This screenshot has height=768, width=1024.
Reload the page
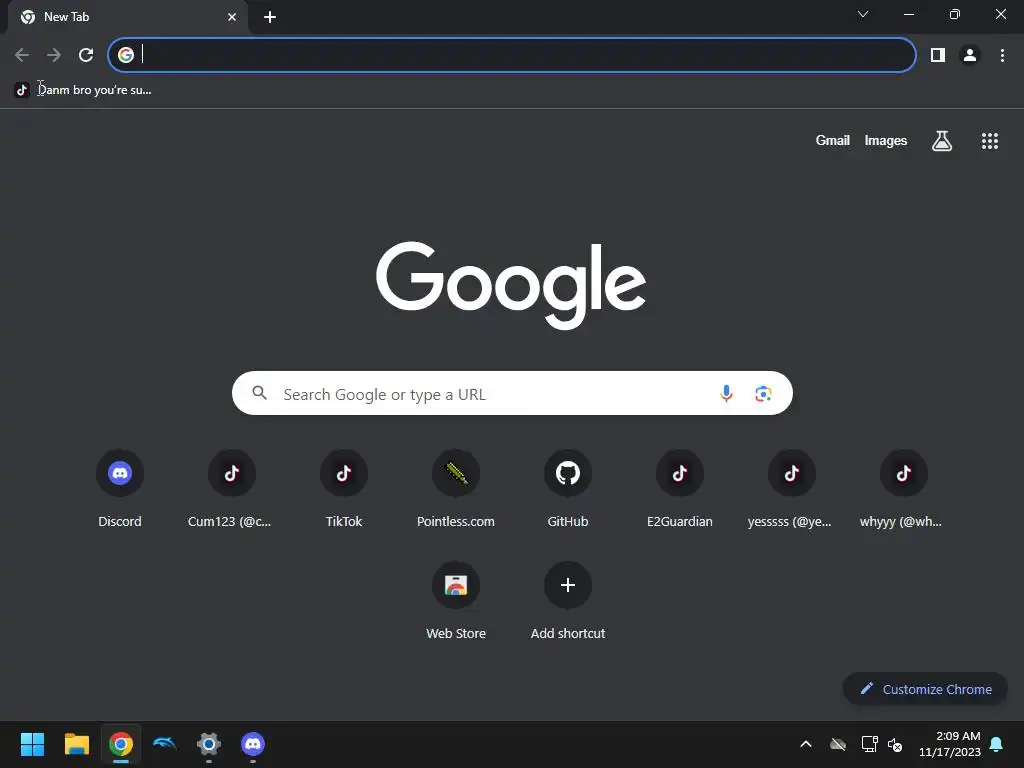pos(86,55)
